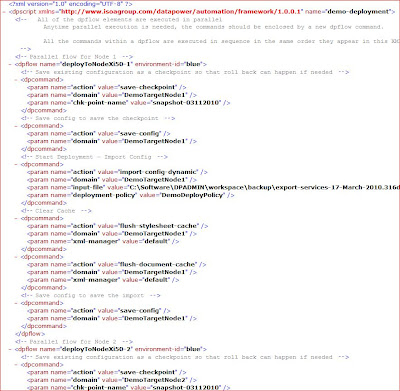Viewport: 400px width, 391px height.
Task: Collapse the root dpscript element
Action: click(x=4, y=12)
